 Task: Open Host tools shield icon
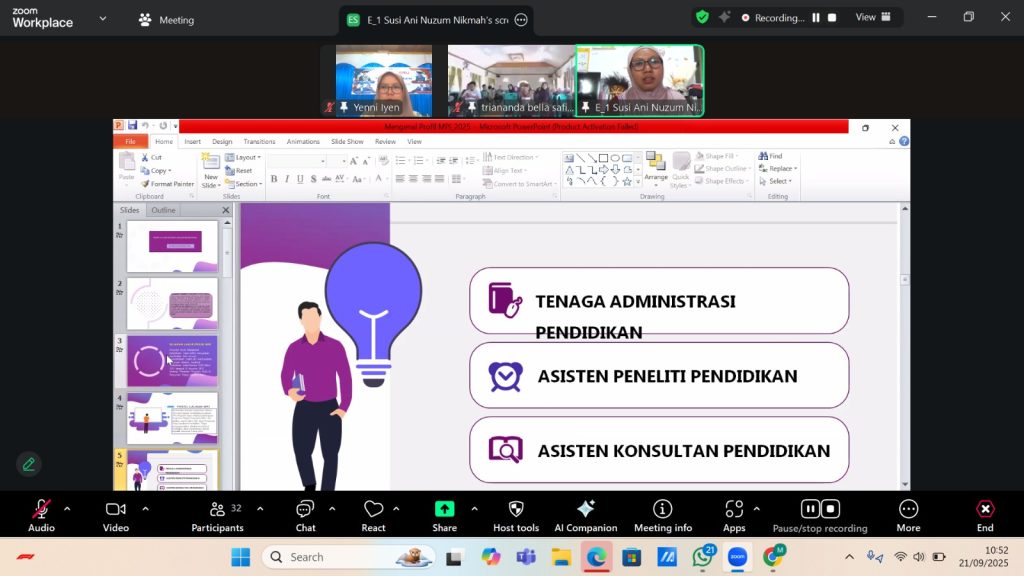tap(516, 510)
